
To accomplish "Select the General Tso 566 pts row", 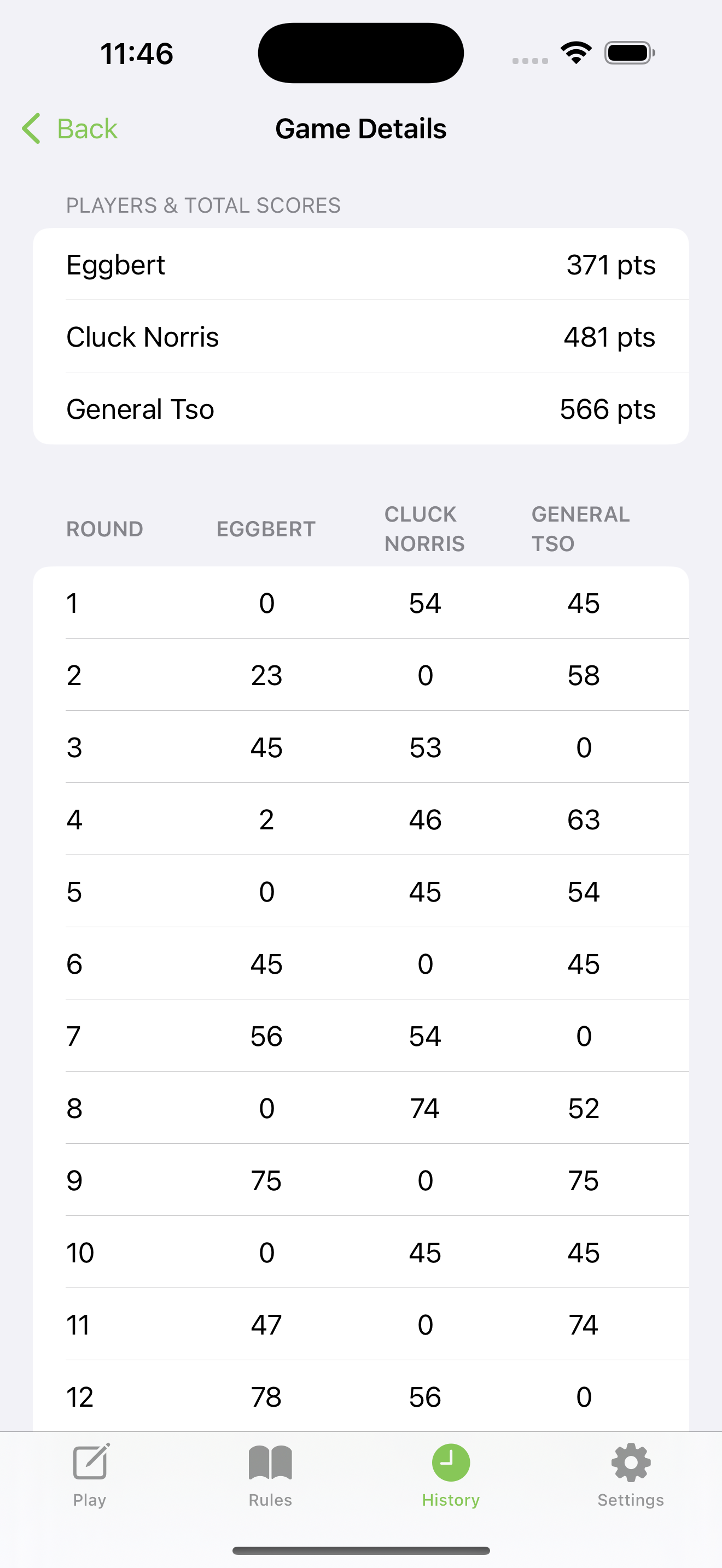I will point(361,408).
